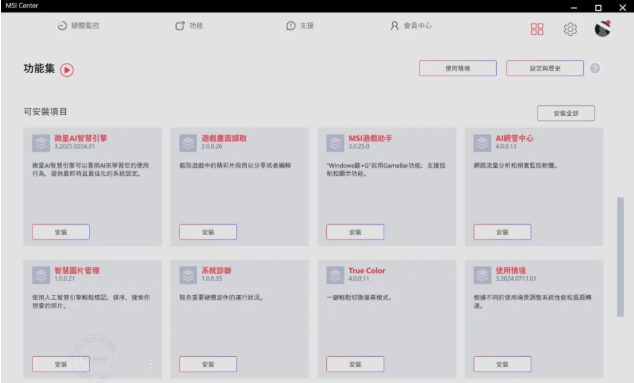Image resolution: width=634 pixels, height=383 pixels.
Task: Click version text 2.0.0.26
Action: [212, 146]
